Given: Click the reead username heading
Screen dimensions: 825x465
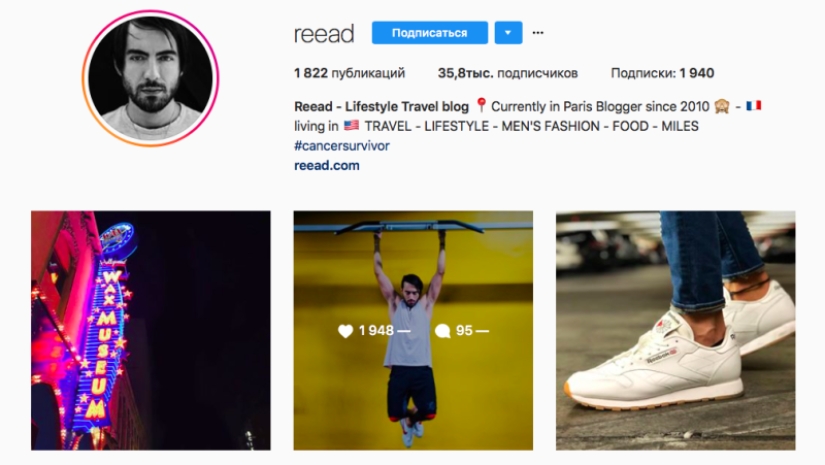Looking at the screenshot, I should [324, 34].
